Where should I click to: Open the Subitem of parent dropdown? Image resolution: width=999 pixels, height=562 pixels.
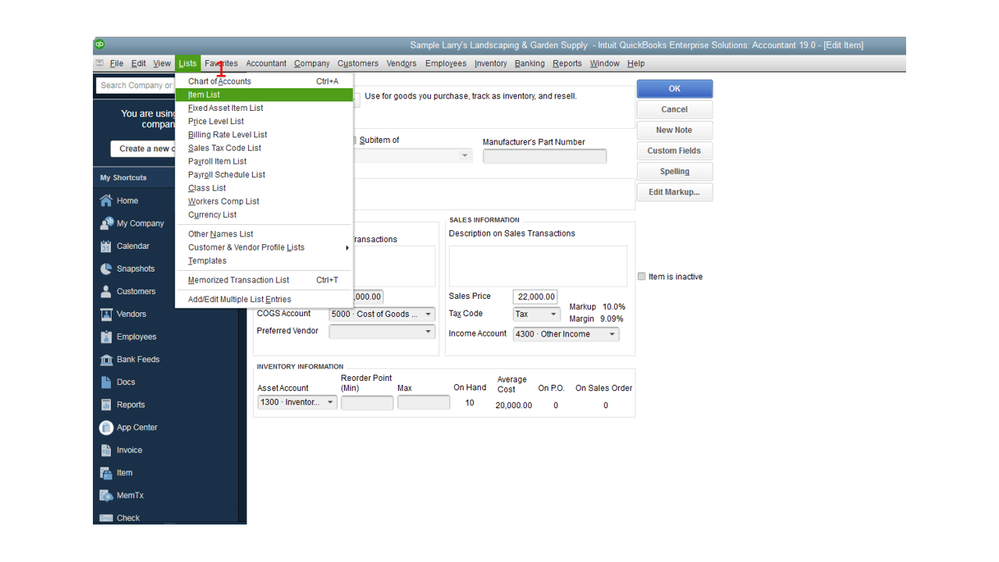coord(464,155)
